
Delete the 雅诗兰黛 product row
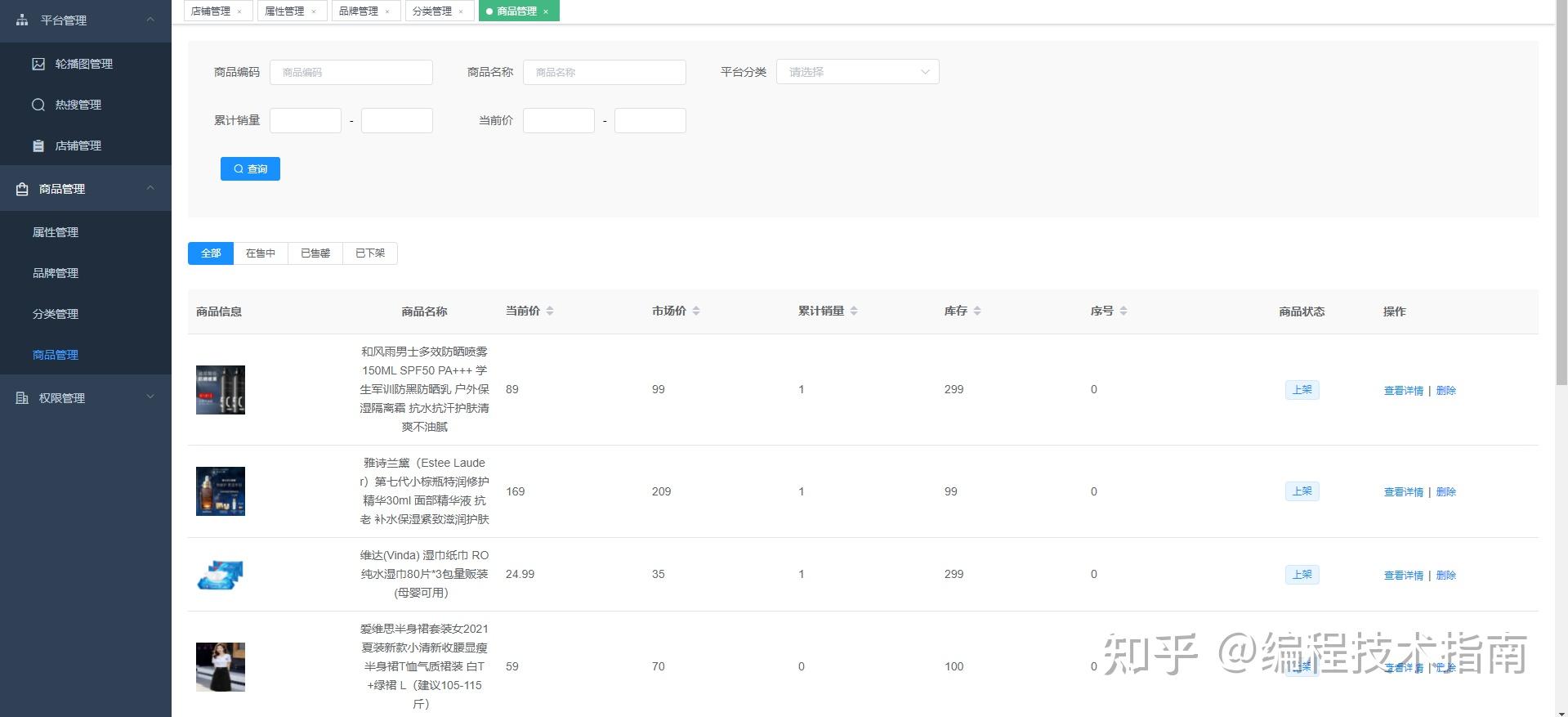1445,492
